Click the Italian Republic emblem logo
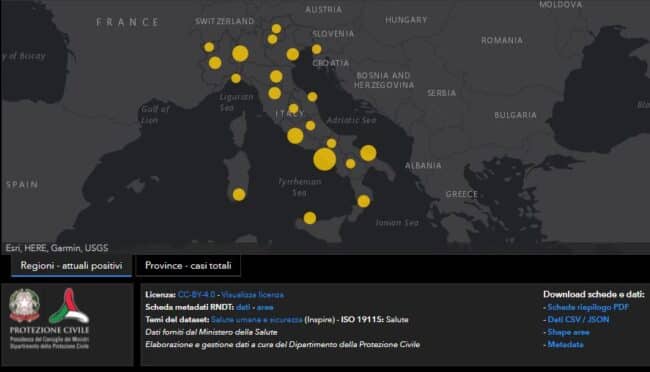 24,306
